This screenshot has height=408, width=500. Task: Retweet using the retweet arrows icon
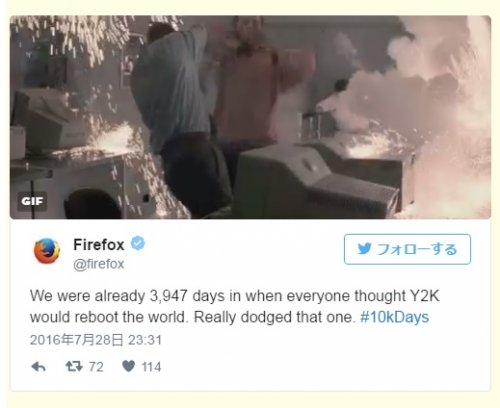click(74, 367)
